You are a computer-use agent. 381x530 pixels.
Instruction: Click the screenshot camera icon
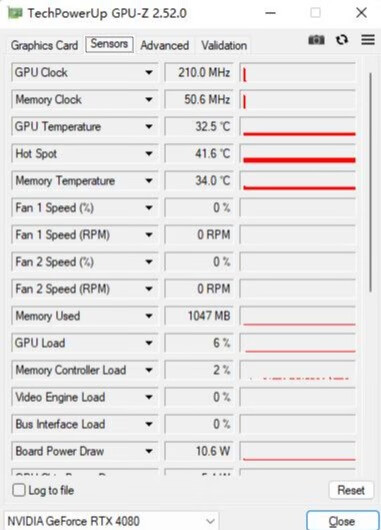click(316, 40)
